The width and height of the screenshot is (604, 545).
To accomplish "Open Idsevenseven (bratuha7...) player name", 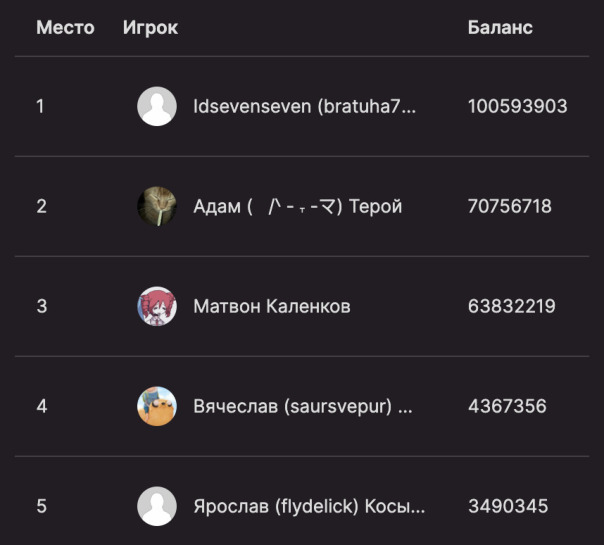I will [304, 106].
